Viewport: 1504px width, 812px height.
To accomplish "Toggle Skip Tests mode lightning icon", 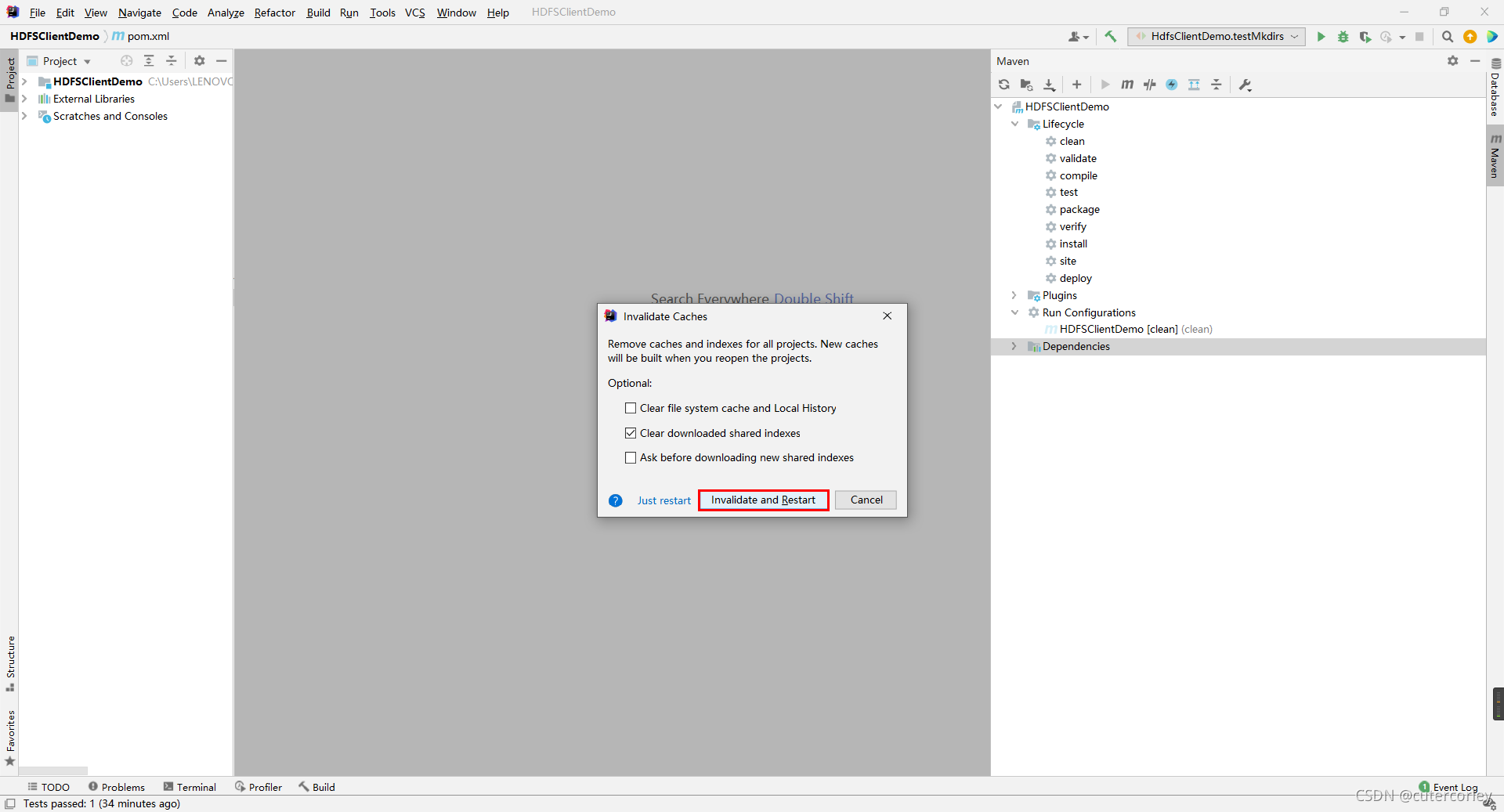I will [x=1172, y=85].
